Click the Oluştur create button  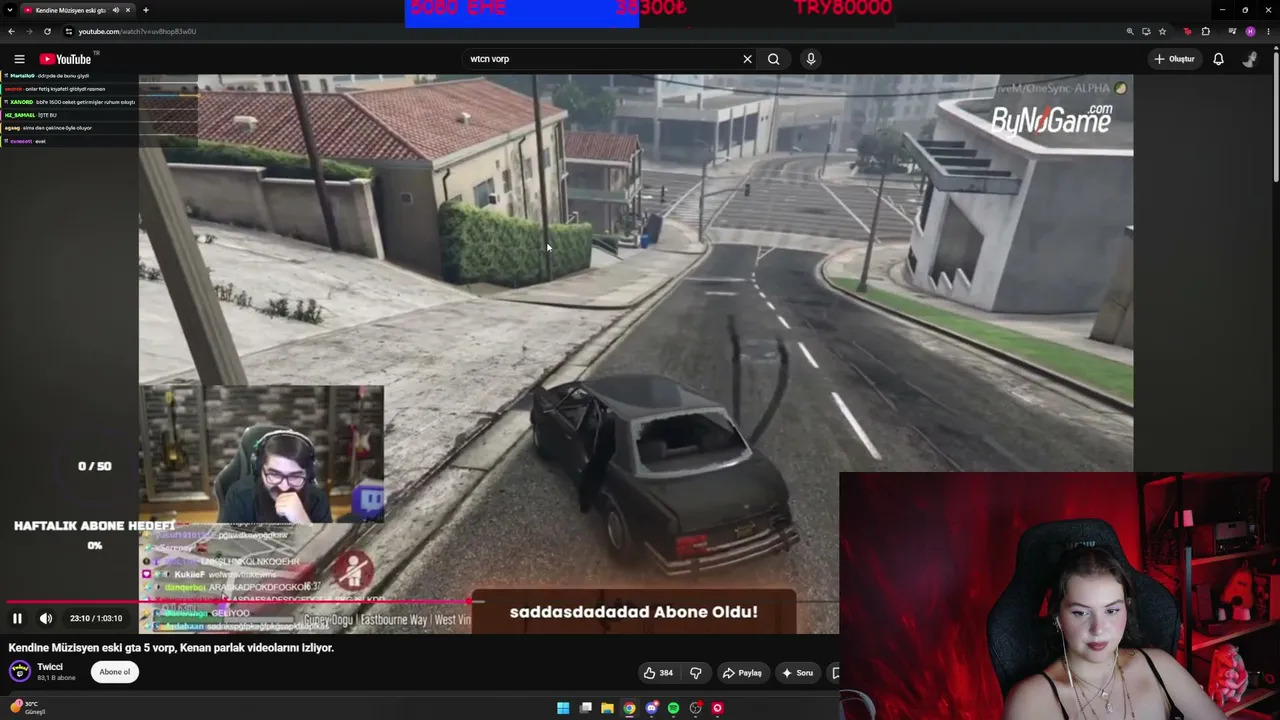pyautogui.click(x=1174, y=59)
